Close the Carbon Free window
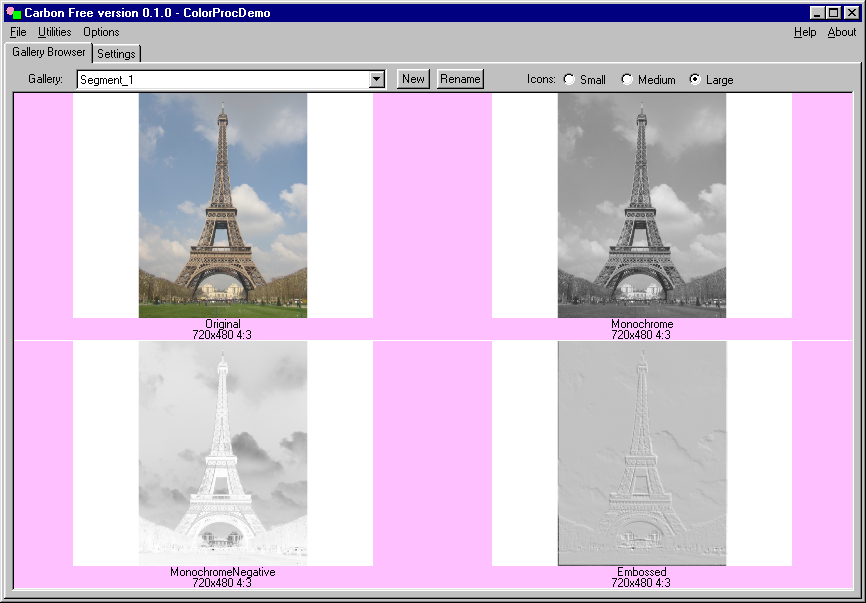866x603 pixels. [852, 13]
